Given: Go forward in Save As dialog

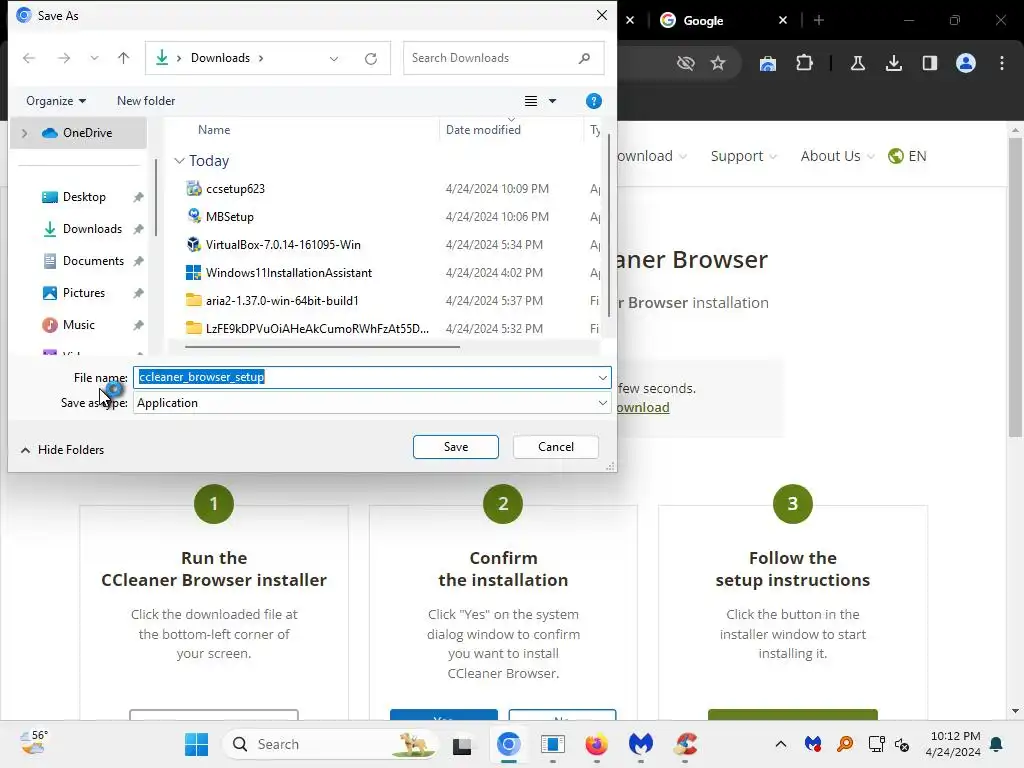Looking at the screenshot, I should pyautogui.click(x=63, y=58).
